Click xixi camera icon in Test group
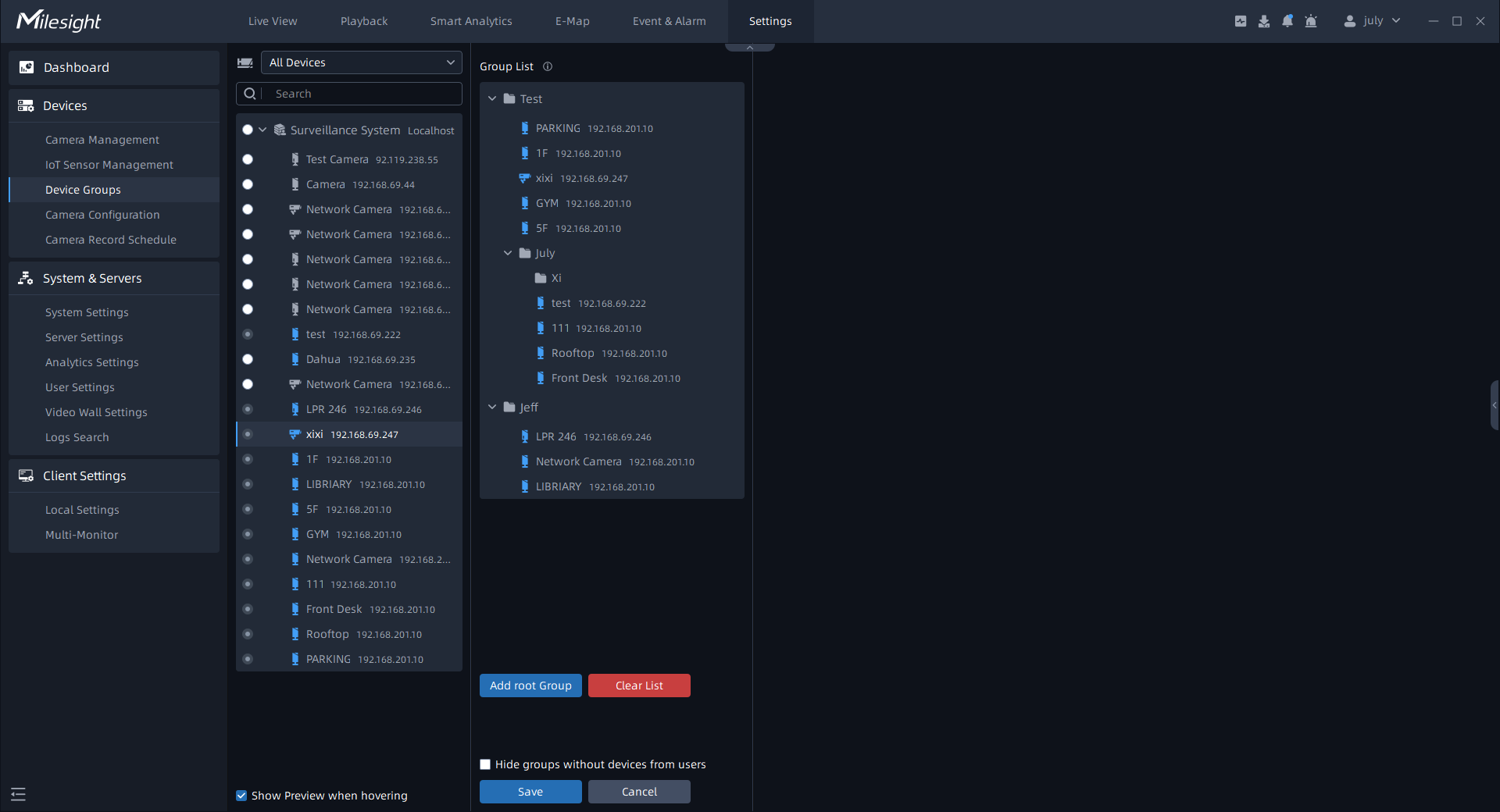Image resolution: width=1500 pixels, height=812 pixels. (x=525, y=178)
